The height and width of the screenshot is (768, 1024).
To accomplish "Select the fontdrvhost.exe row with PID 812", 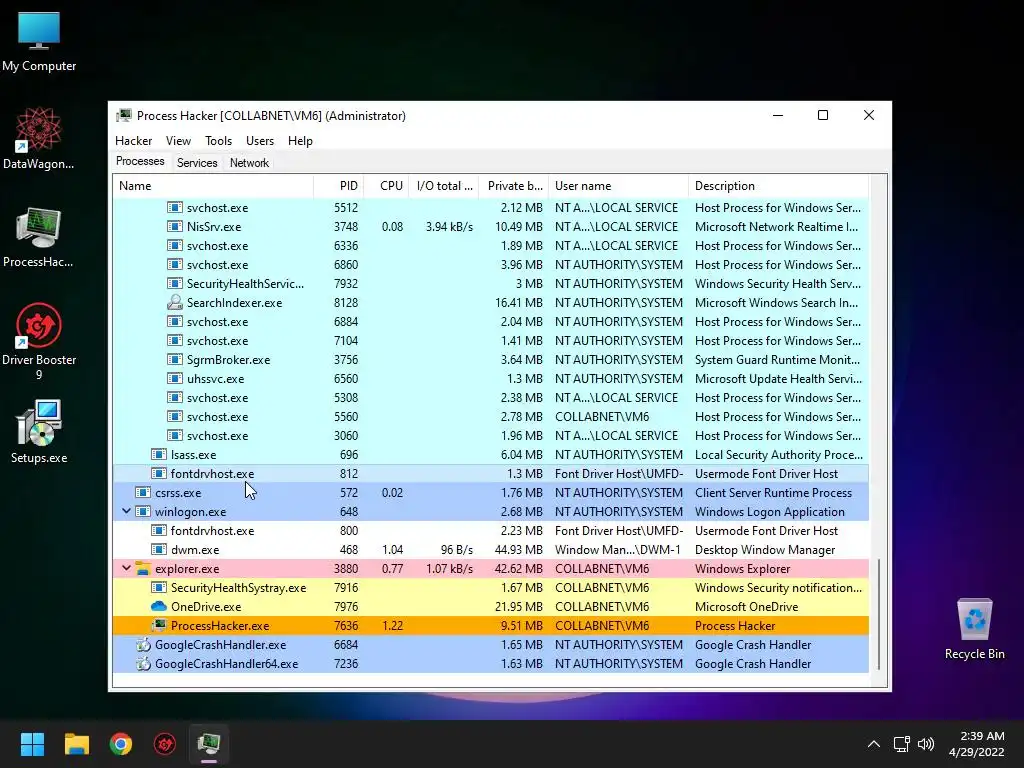I will (490, 473).
